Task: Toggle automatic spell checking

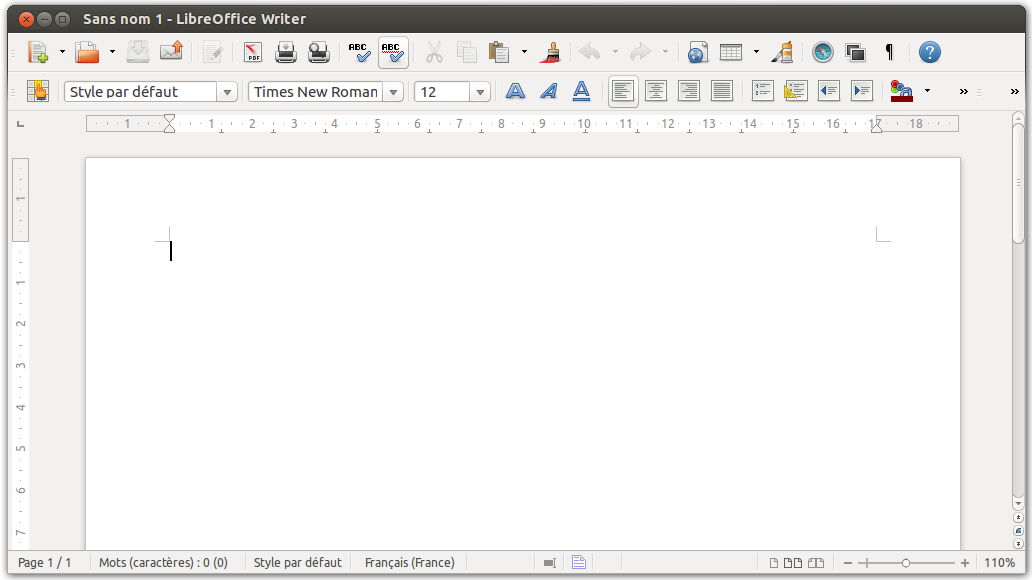Action: tap(393, 52)
